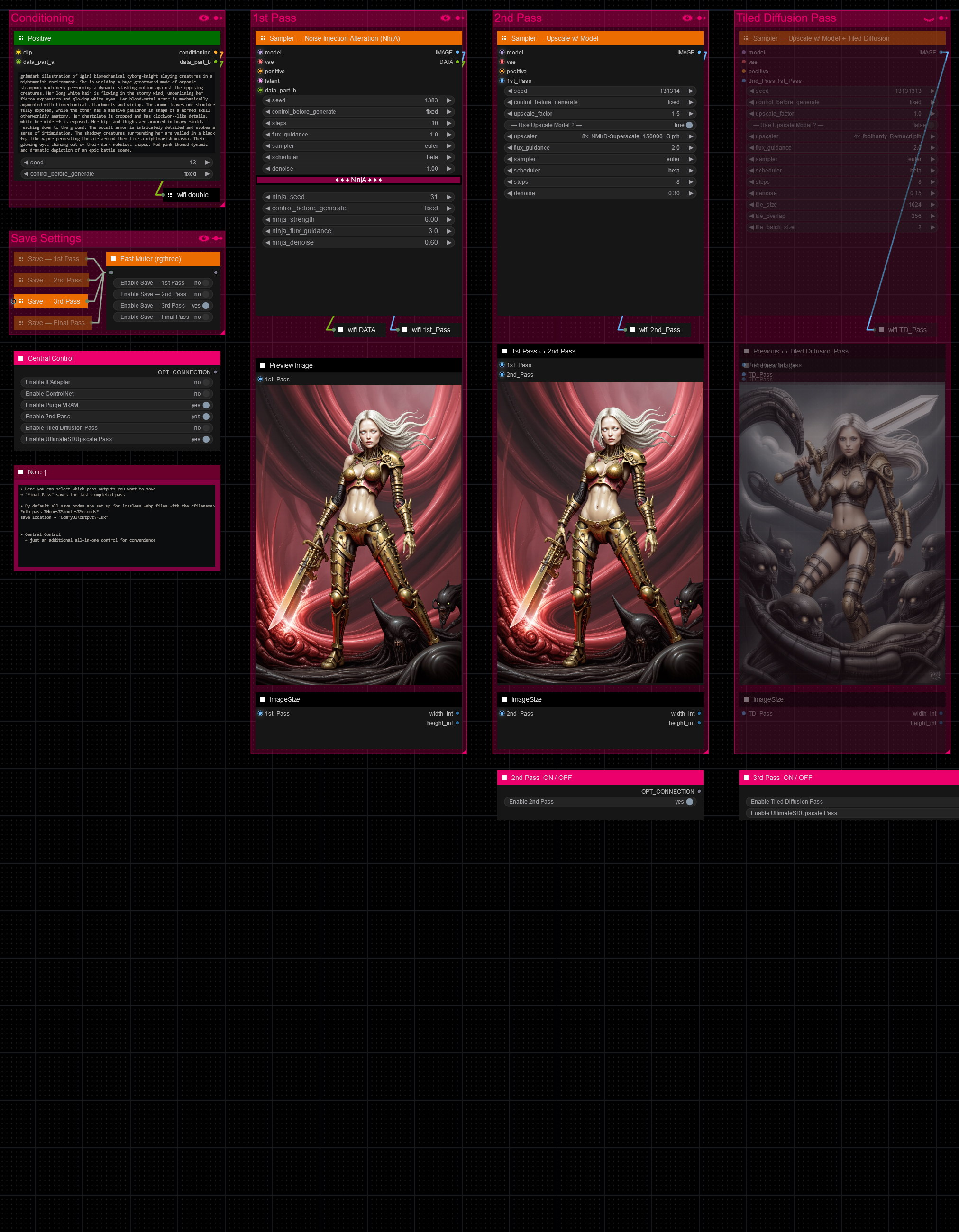Click the wifi double node grid icon
959x1232 pixels.
170,195
